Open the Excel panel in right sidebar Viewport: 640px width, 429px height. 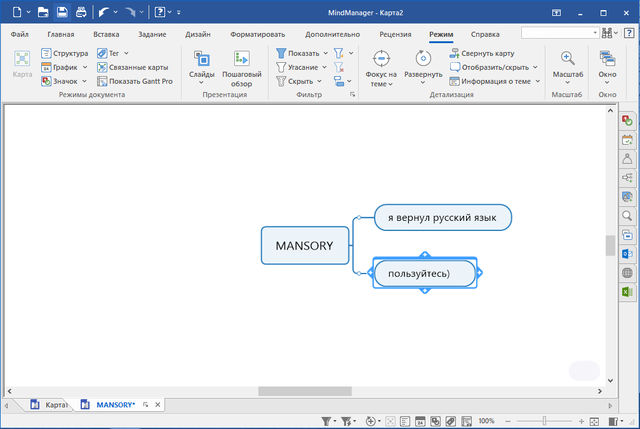pos(627,291)
